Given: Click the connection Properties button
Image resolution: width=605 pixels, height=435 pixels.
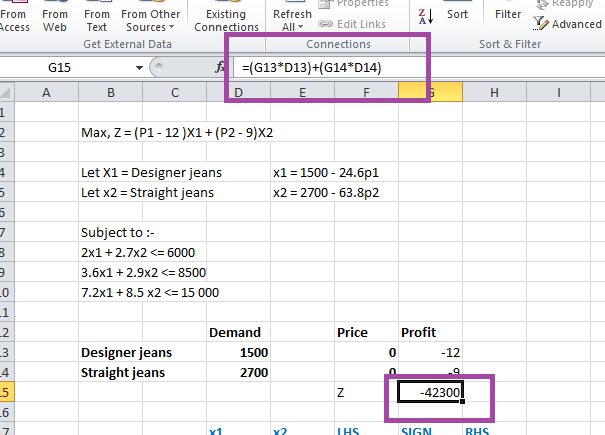Looking at the screenshot, I should 353,4.
